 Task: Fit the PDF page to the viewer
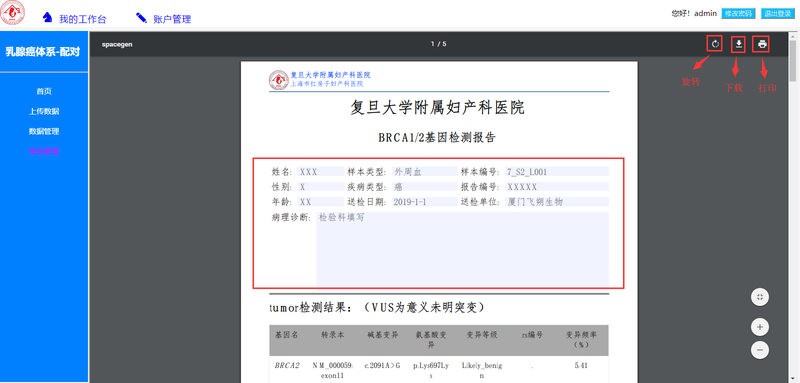coord(760,297)
